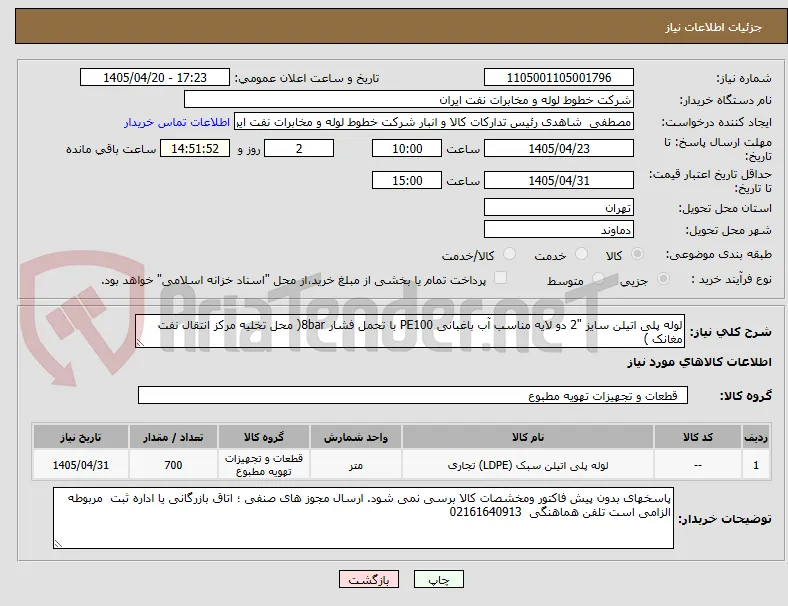Viewport: 788px width, 606px height.
Task: Click the request creator field مصطفی شاهدی
Action: pos(434,122)
